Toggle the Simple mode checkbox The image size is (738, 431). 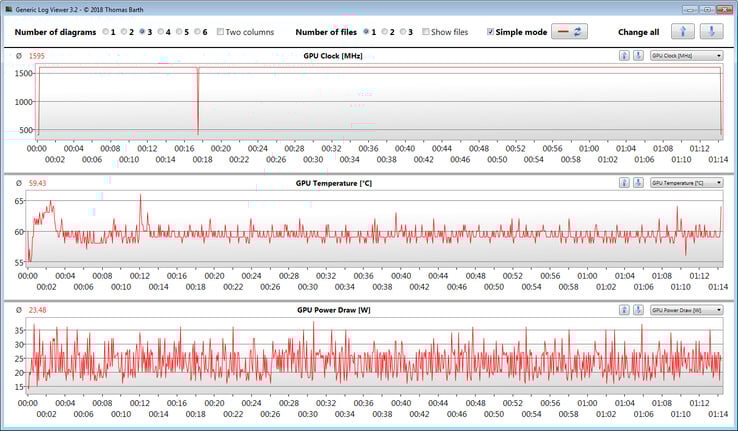click(490, 32)
